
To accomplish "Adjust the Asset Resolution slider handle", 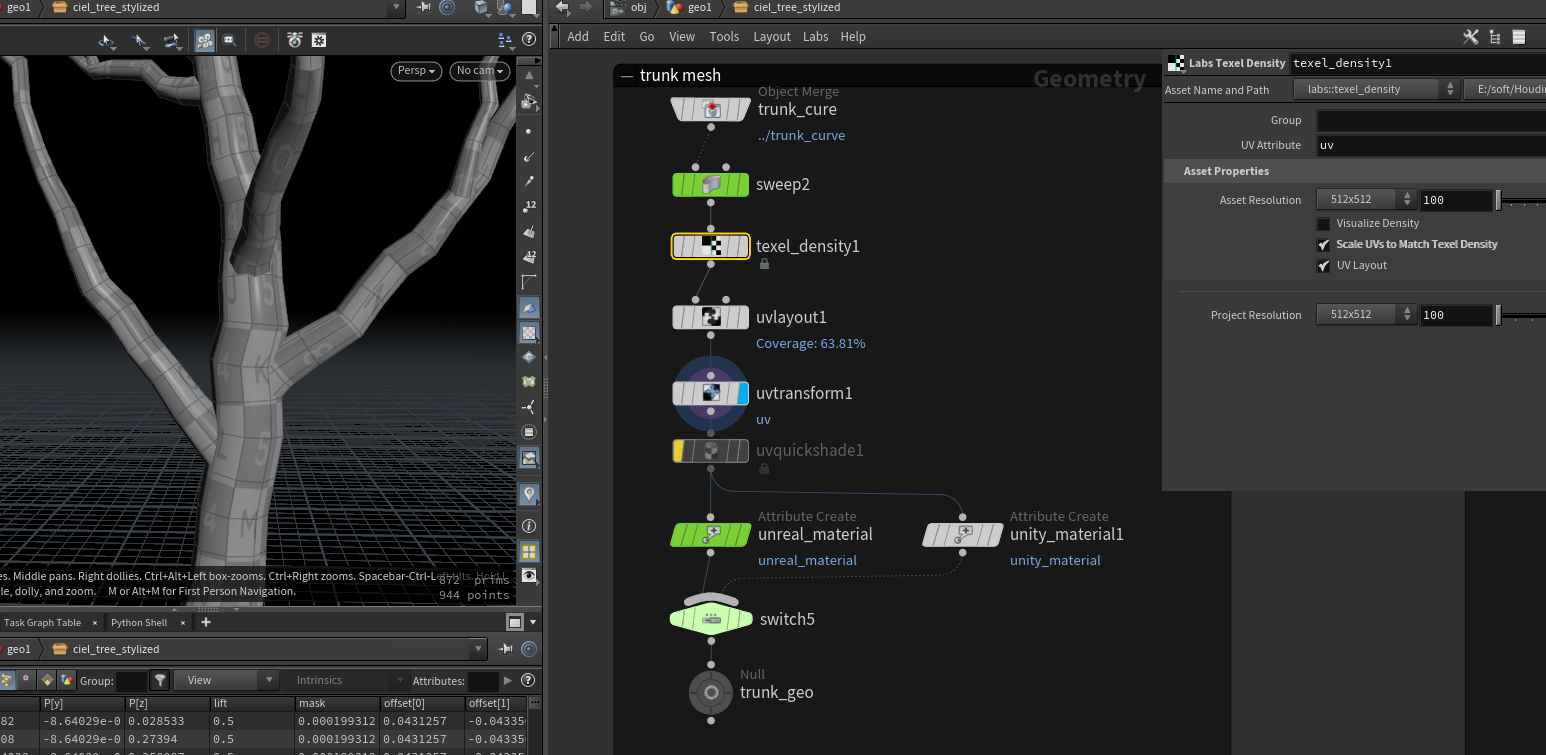I will click(1498, 200).
